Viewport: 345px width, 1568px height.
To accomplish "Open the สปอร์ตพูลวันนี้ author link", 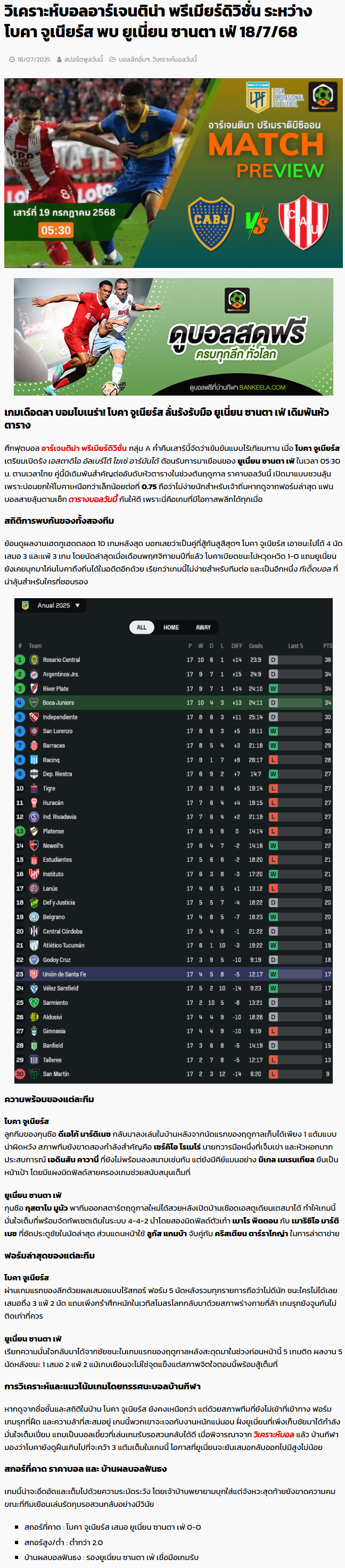I will (x=84, y=60).
